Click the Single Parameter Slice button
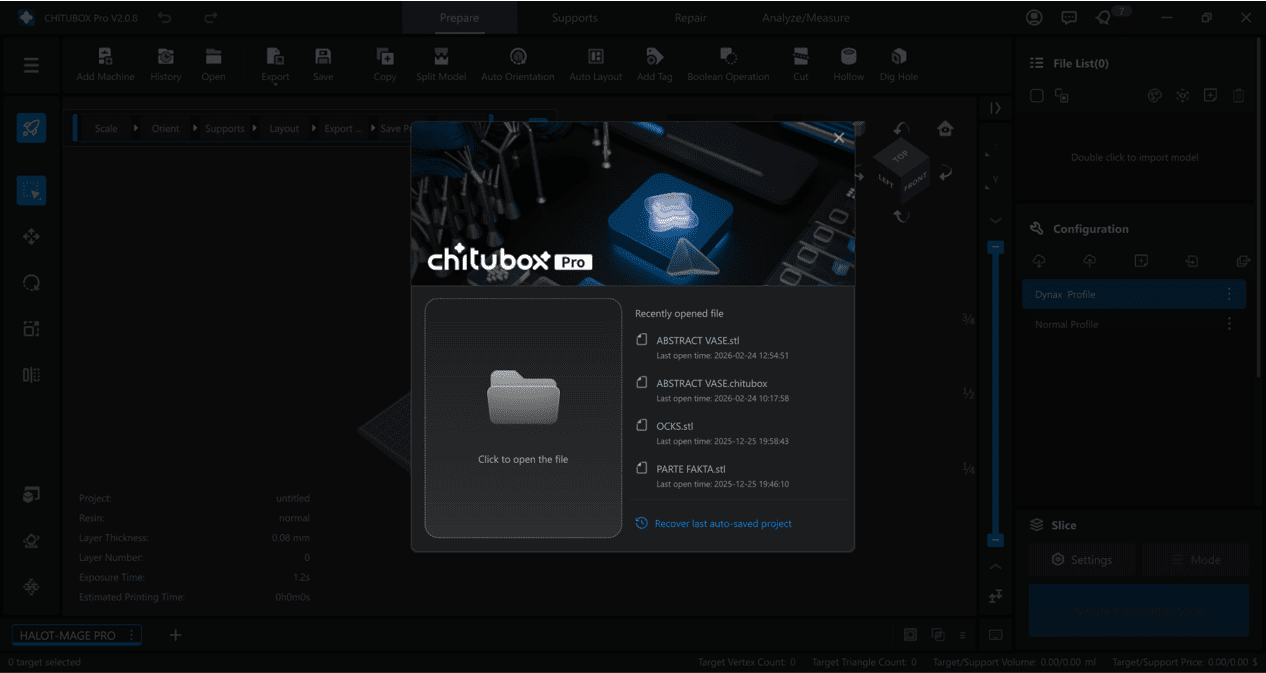This screenshot has height=673, width=1266. [x=1139, y=610]
